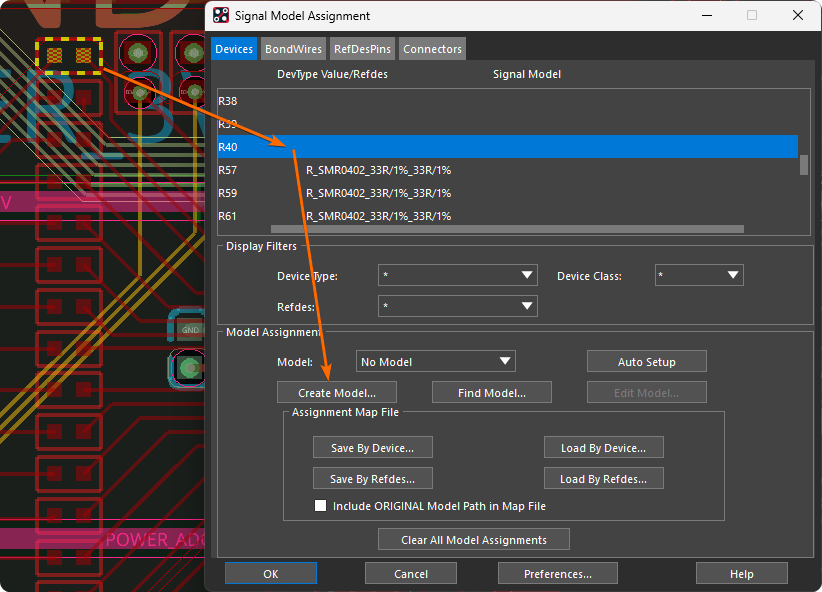
Task: Switch to the BondWires tab
Action: [x=295, y=49]
